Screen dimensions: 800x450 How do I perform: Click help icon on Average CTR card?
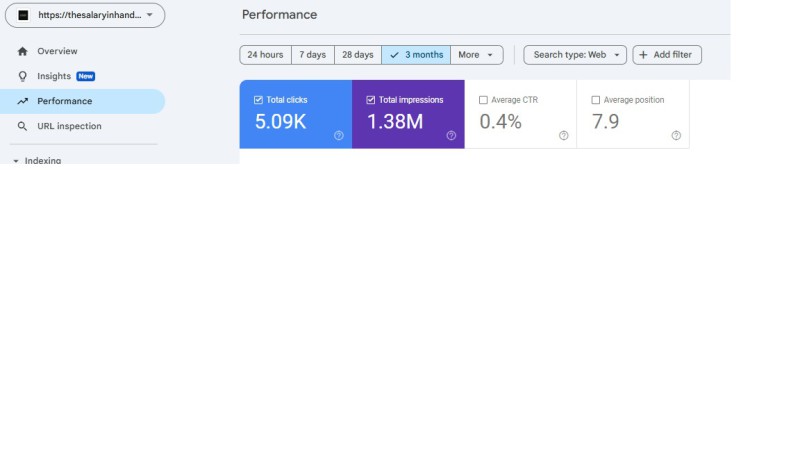(x=564, y=135)
